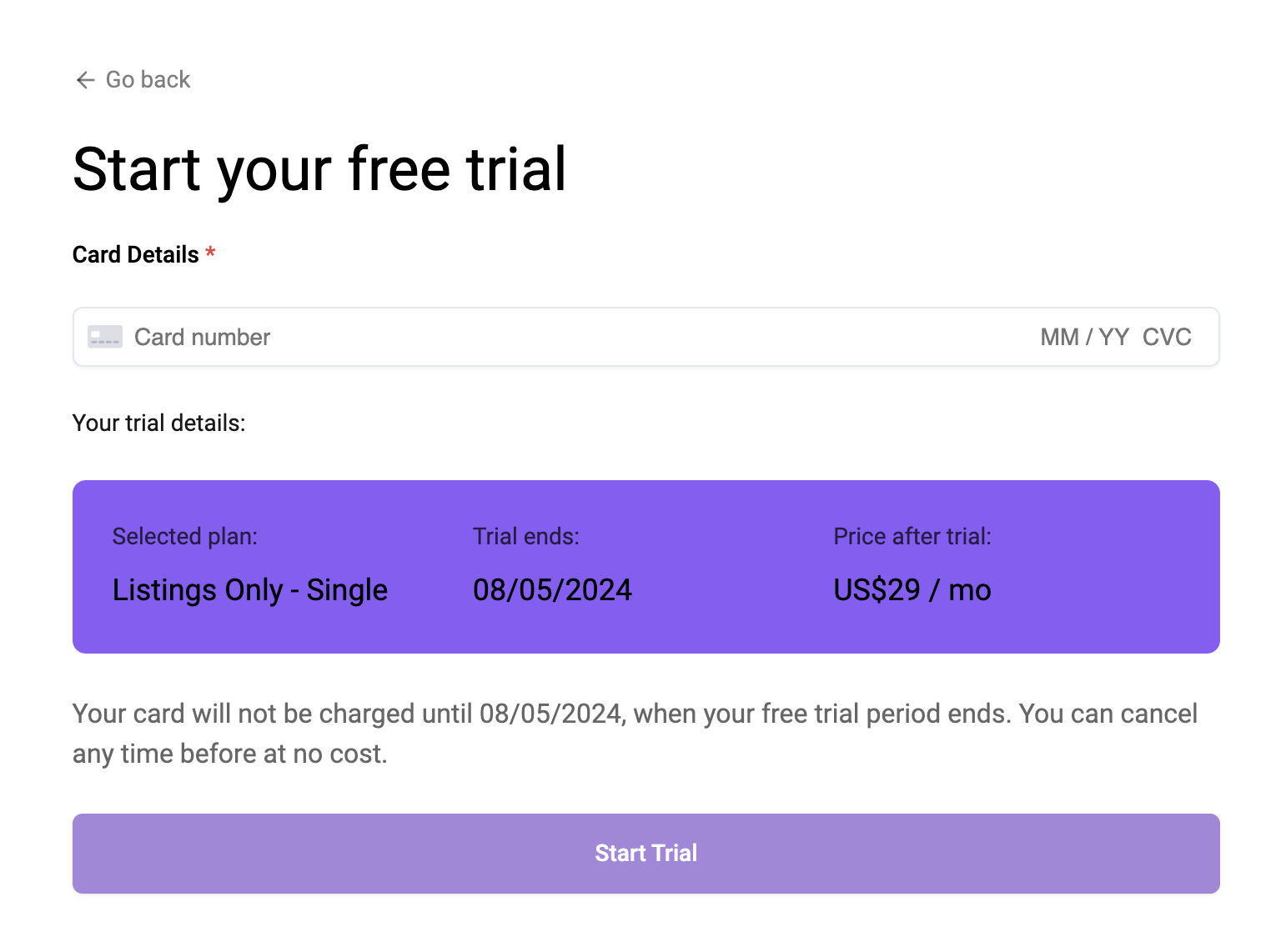This screenshot has height=952, width=1281.
Task: Click the 'Your trial details:' text
Action: click(158, 423)
